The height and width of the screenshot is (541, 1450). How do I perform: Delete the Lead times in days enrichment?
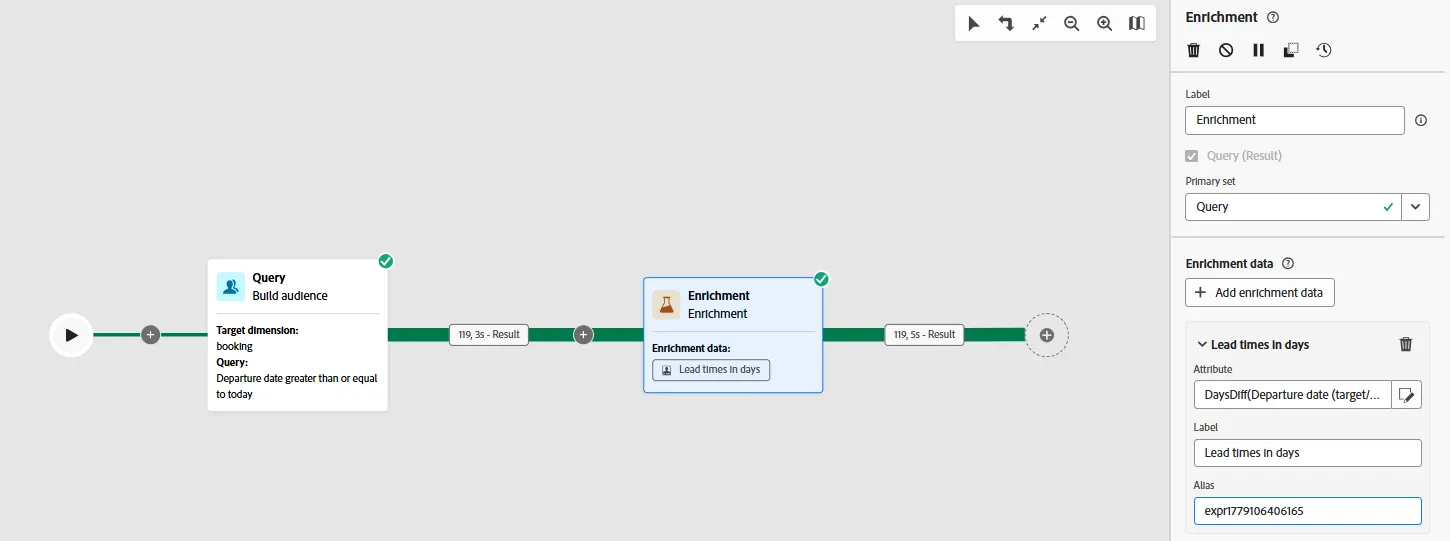point(1406,344)
